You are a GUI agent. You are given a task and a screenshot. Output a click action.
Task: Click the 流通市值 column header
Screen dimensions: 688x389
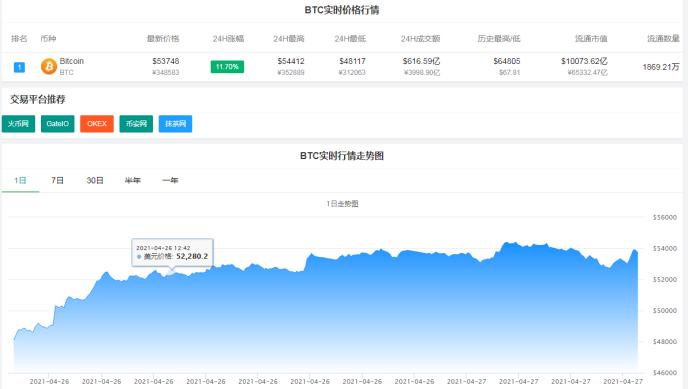click(591, 39)
